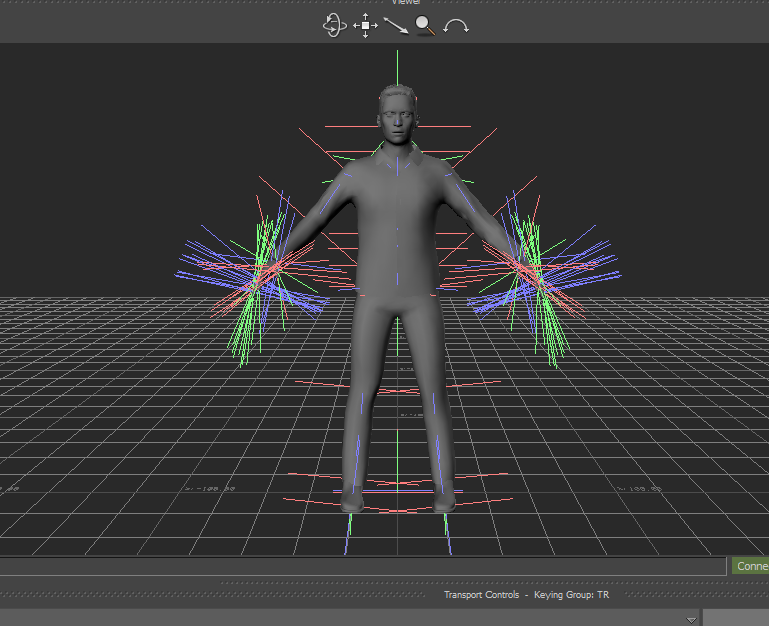This screenshot has width=769, height=626.
Task: Click the Zoom magnifying glass tool
Action: coord(426,26)
